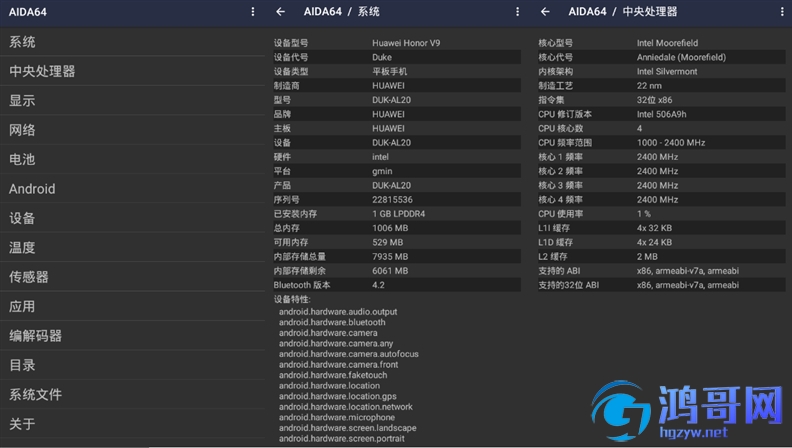Select the 22 nm process value

[x=649, y=85]
